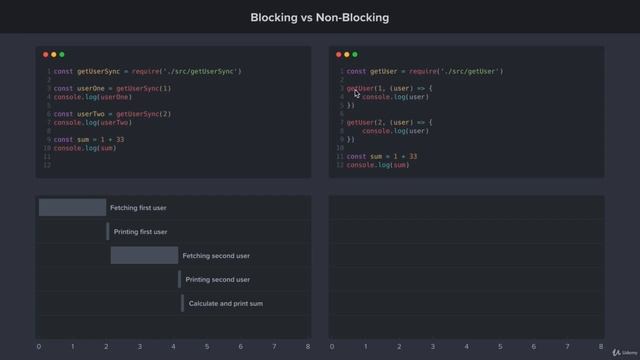
Task: Click line 8 "console.log(user)"
Action: click(396, 131)
